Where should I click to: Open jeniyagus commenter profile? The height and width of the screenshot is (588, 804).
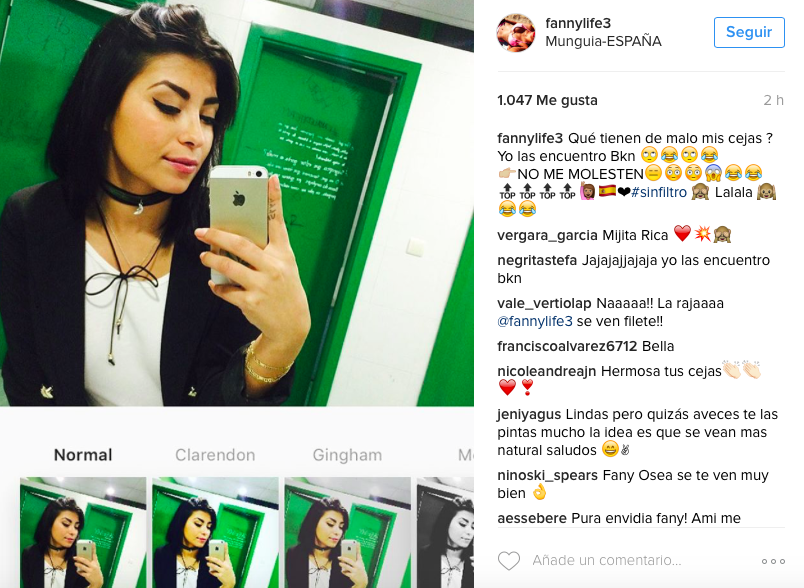(529, 414)
